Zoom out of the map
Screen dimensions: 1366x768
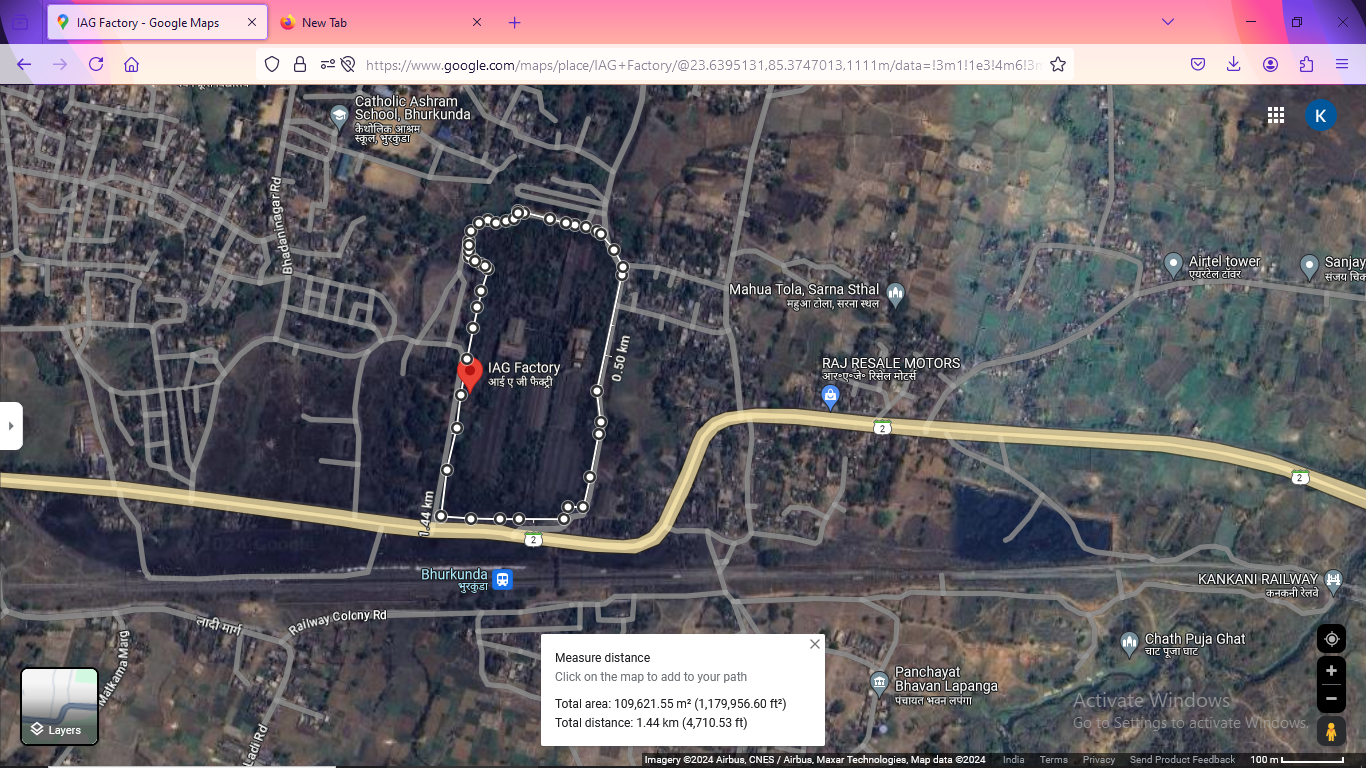point(1331,698)
